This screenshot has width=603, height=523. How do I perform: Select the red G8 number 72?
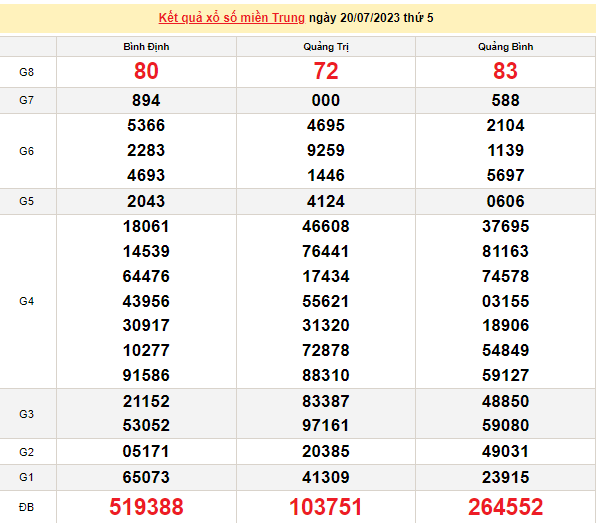tap(326, 71)
